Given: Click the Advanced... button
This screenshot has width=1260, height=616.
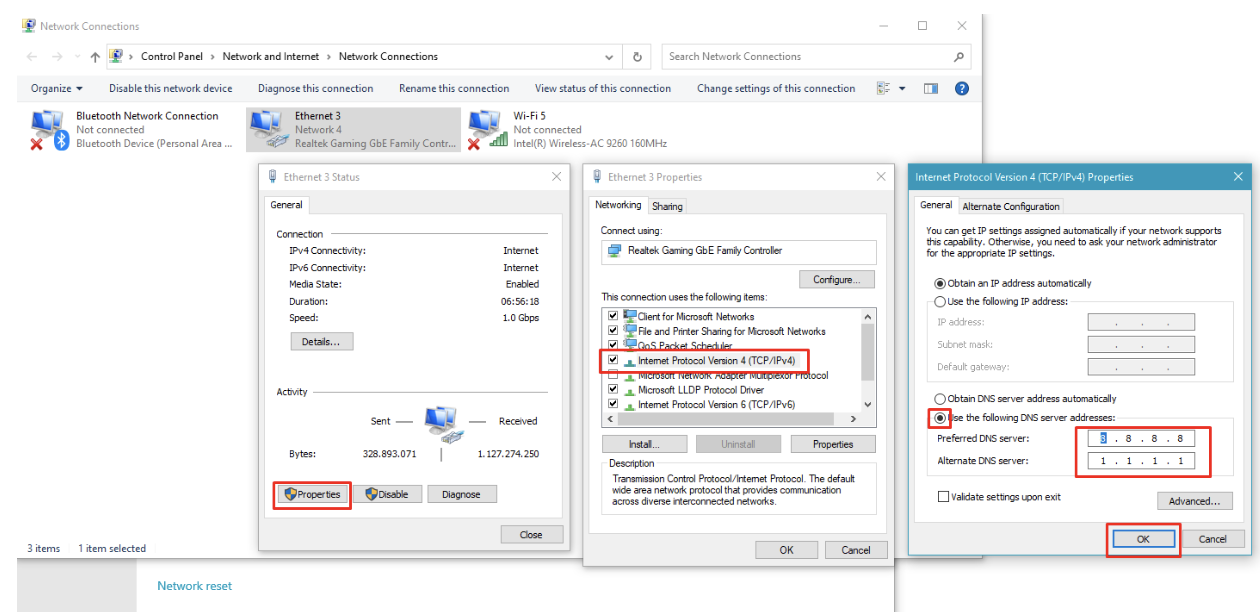Looking at the screenshot, I should tap(1194, 501).
